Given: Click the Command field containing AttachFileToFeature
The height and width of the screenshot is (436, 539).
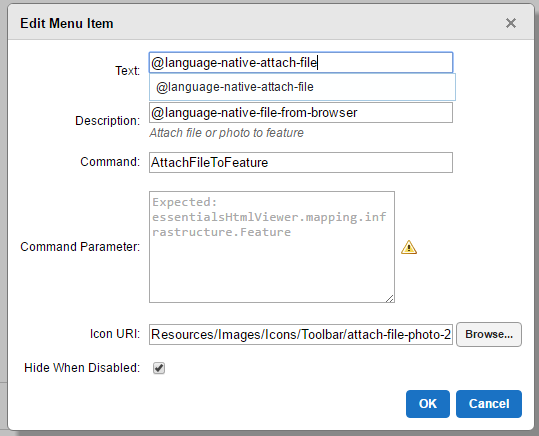Looking at the screenshot, I should click(301, 162).
